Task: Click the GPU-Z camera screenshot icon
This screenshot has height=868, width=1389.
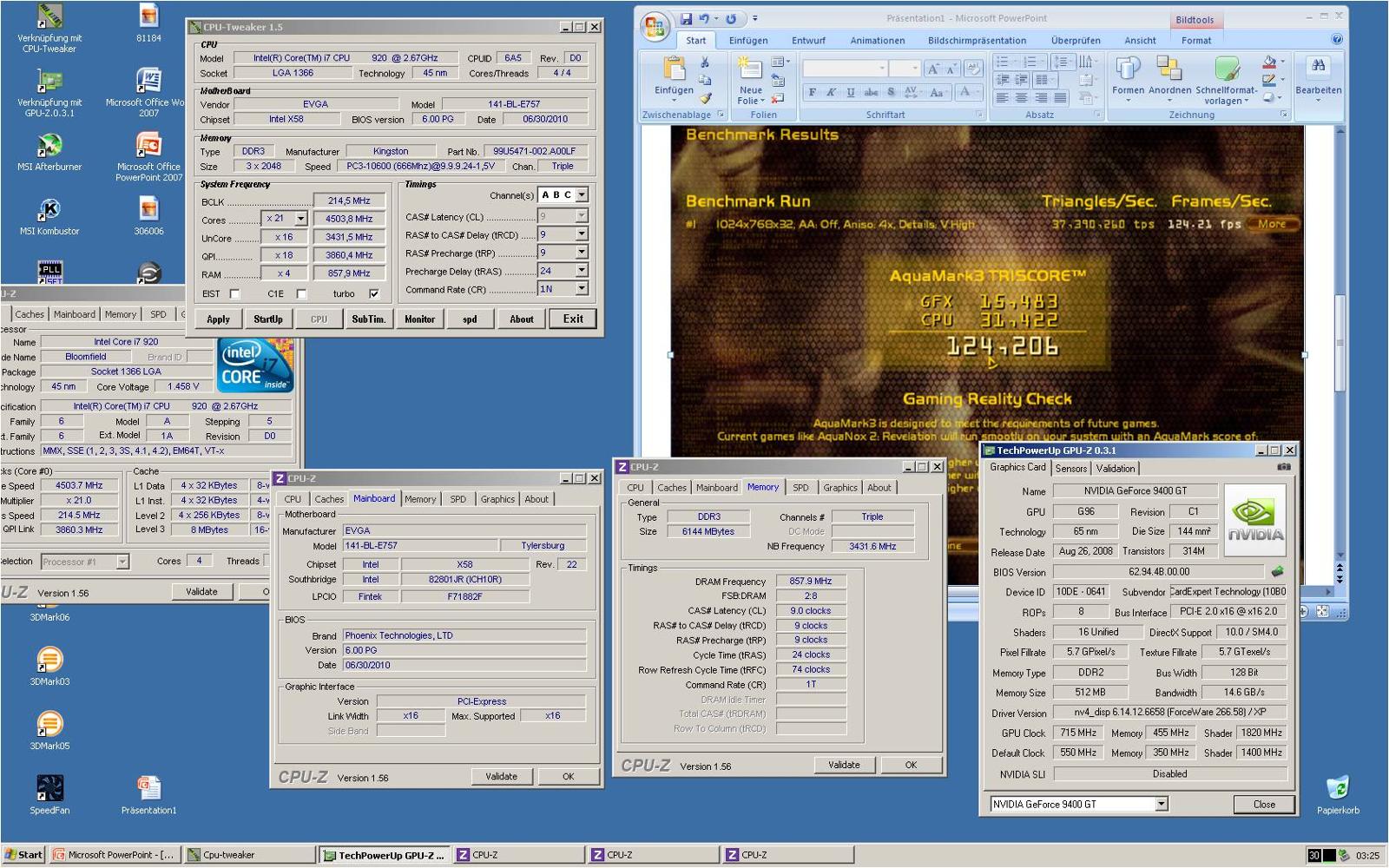Action: (x=1283, y=467)
